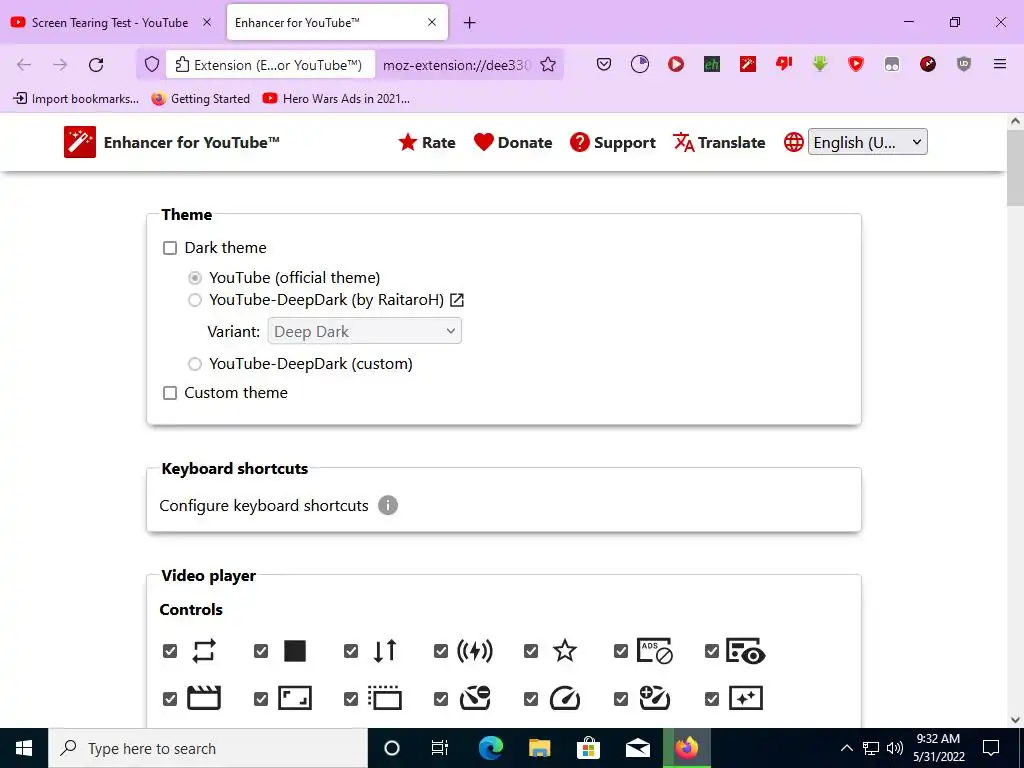Viewport: 1024px width, 768px height.
Task: Click the clapperboard cinema mode icon
Action: click(204, 698)
